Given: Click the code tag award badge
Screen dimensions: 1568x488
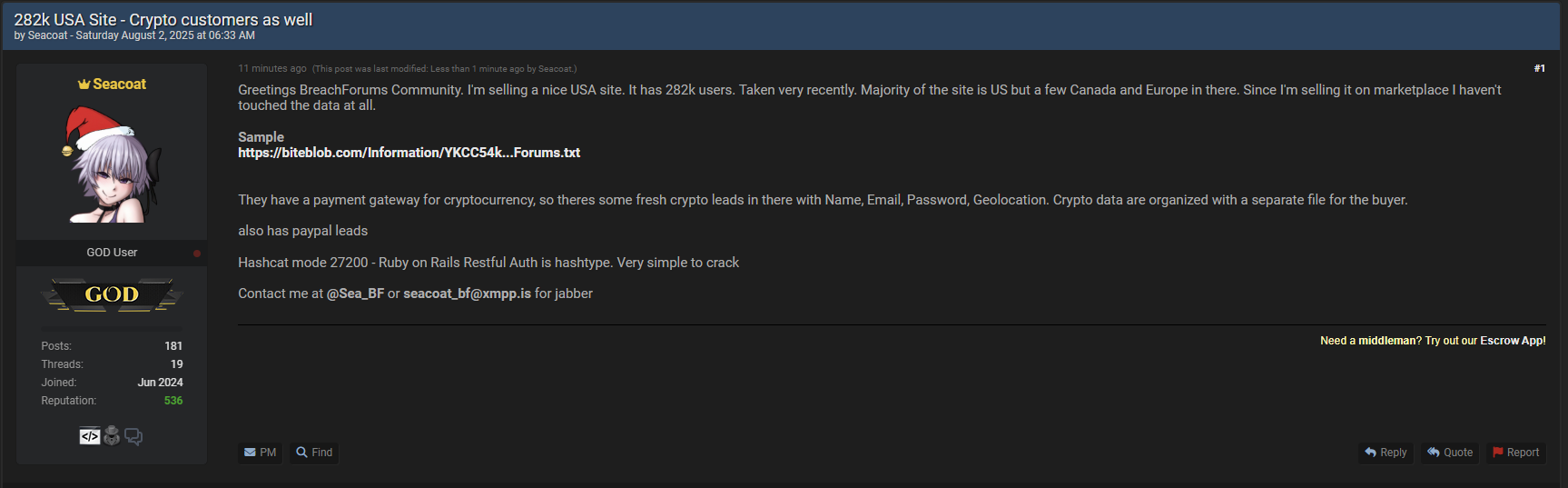Looking at the screenshot, I should pos(89,436).
